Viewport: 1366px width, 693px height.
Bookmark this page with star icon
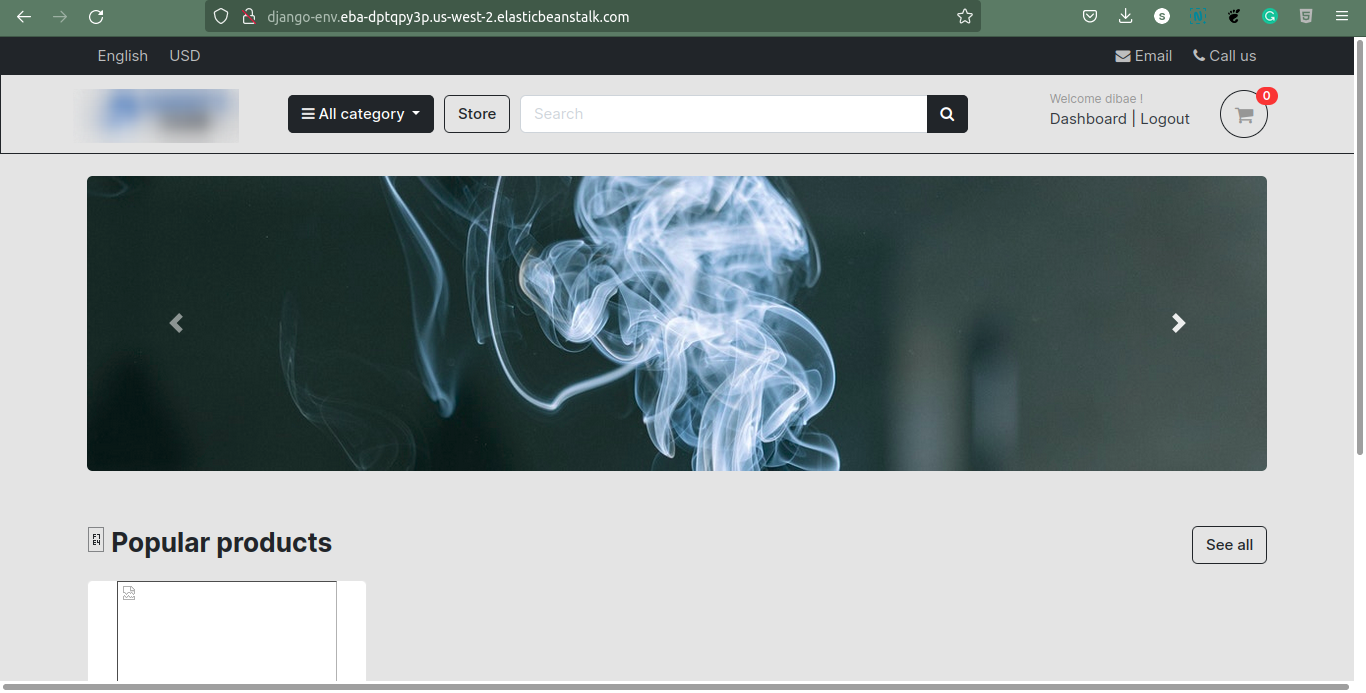coord(964,17)
